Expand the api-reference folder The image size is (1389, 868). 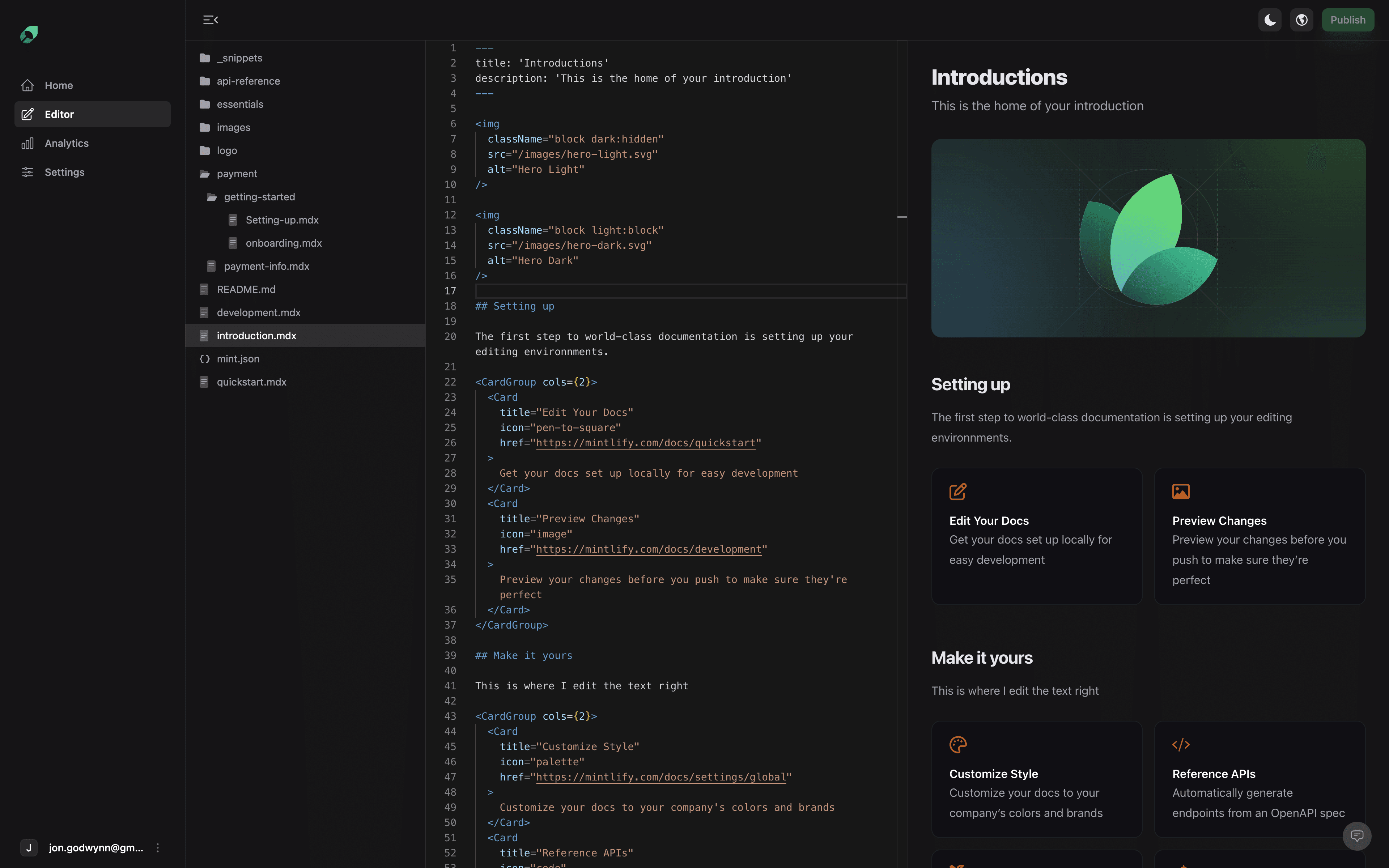click(x=248, y=81)
